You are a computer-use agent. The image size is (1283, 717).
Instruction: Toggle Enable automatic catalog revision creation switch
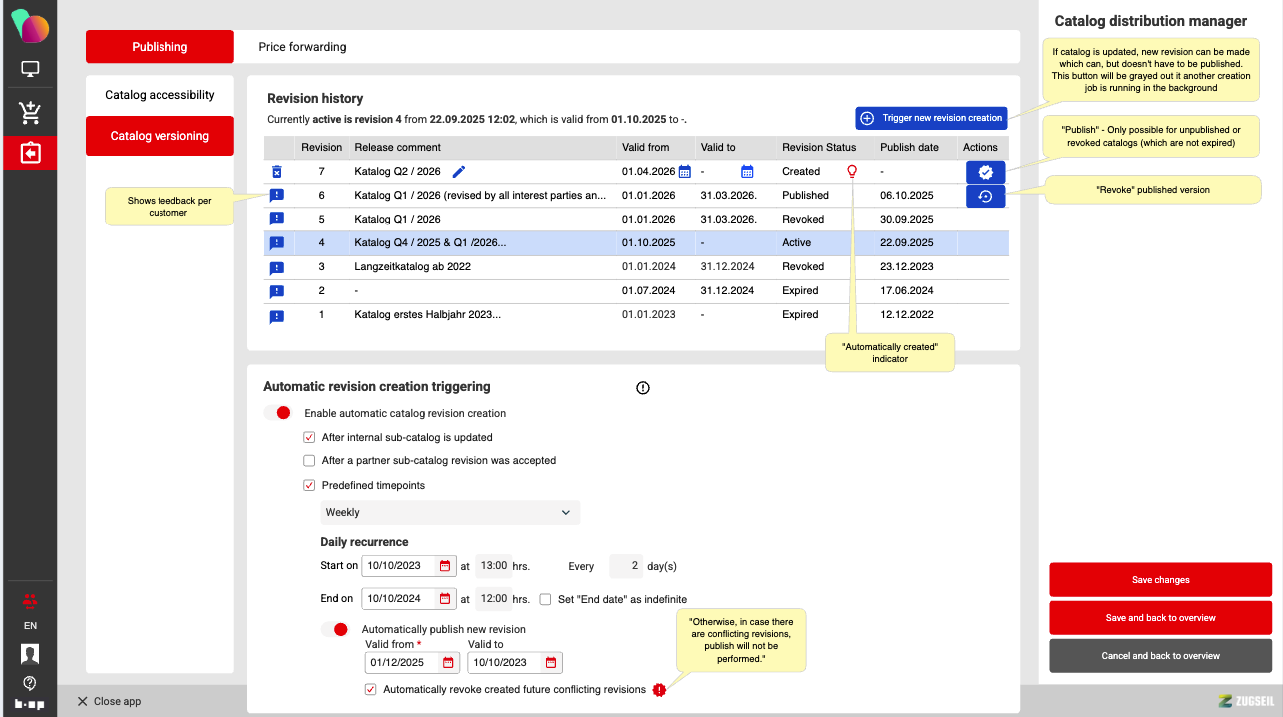pyautogui.click(x=278, y=413)
